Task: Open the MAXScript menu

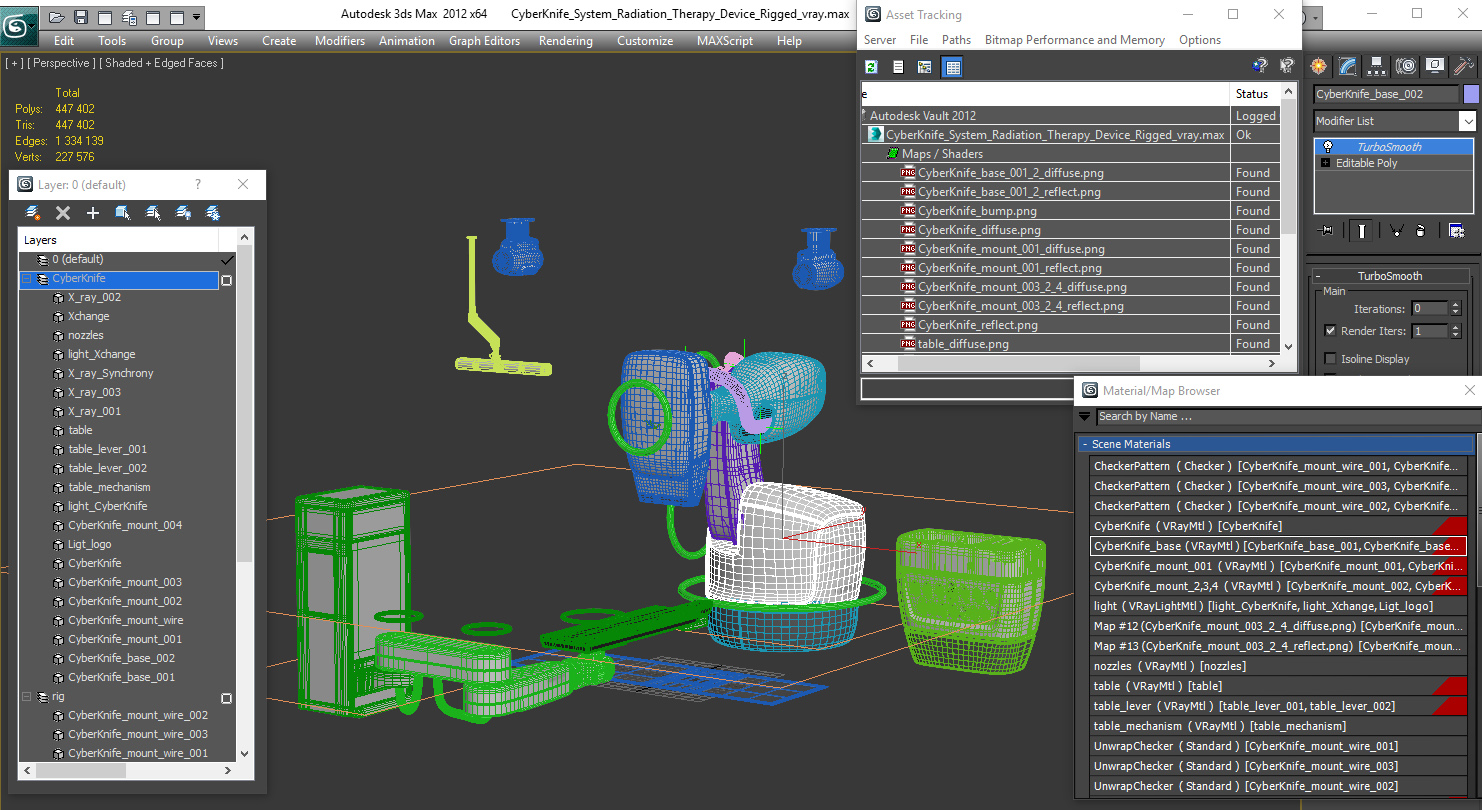Action: coord(725,41)
